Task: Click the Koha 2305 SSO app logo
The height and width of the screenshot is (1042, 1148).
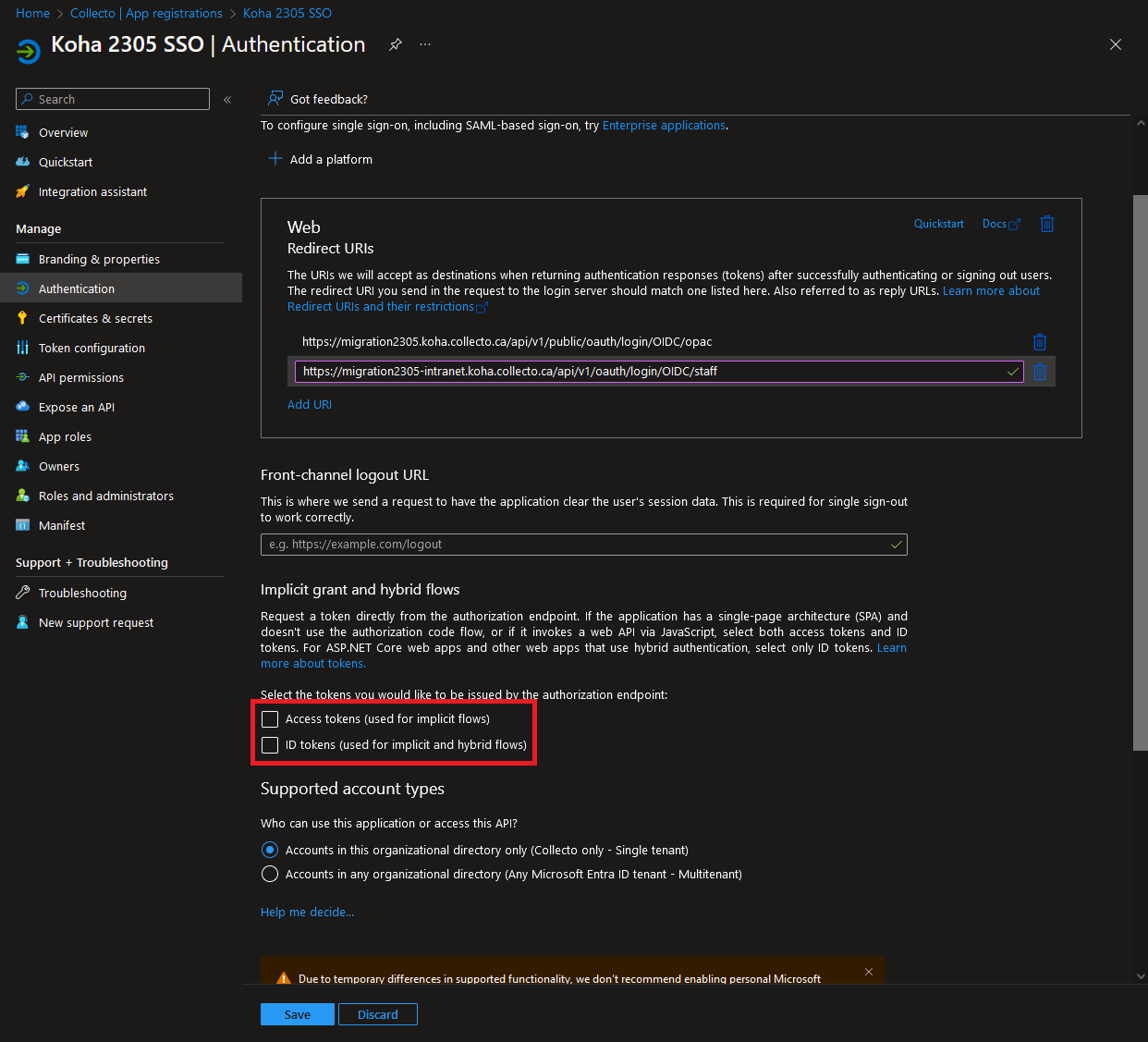Action: (x=29, y=51)
